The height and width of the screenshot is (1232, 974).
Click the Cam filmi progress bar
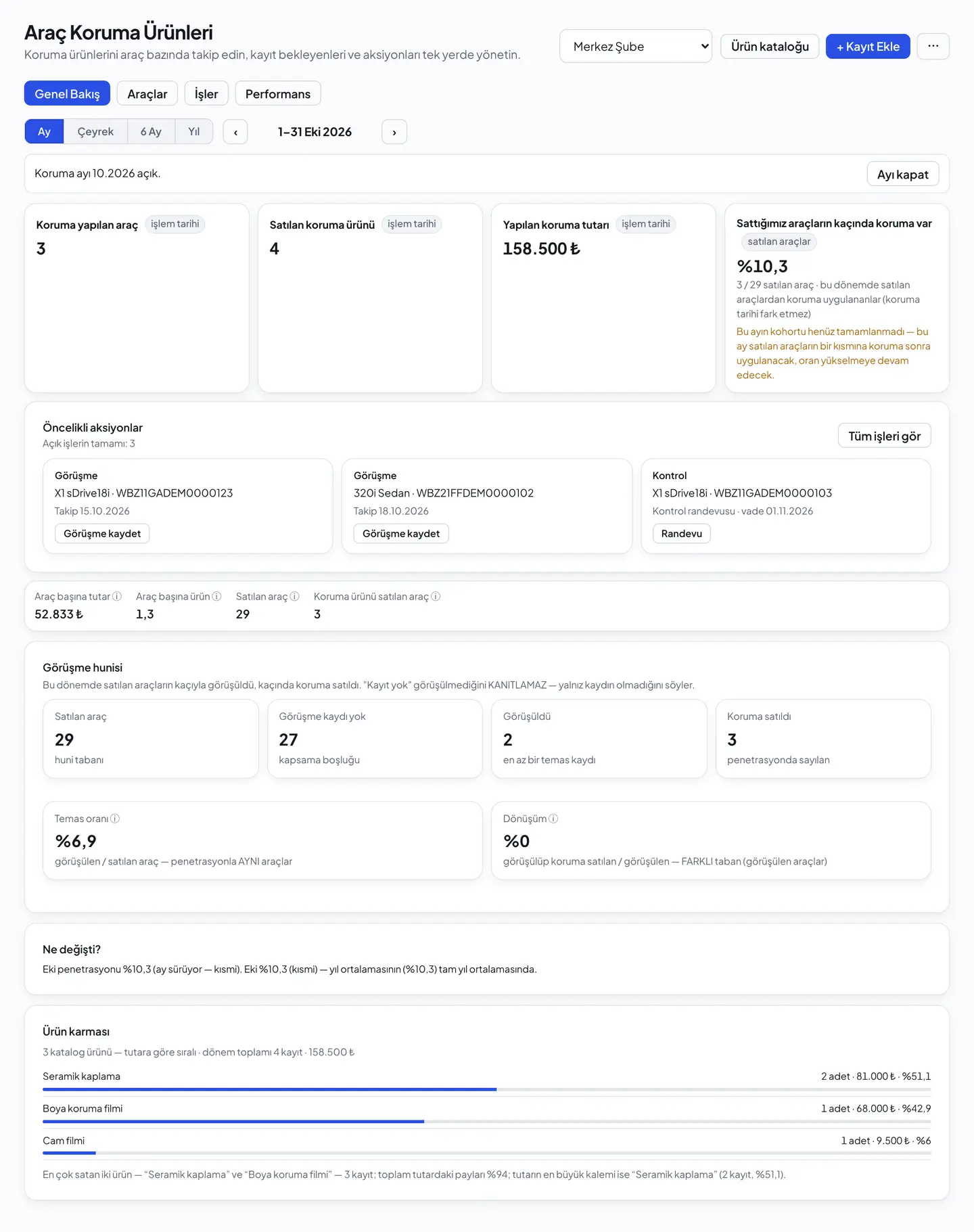(x=486, y=1153)
